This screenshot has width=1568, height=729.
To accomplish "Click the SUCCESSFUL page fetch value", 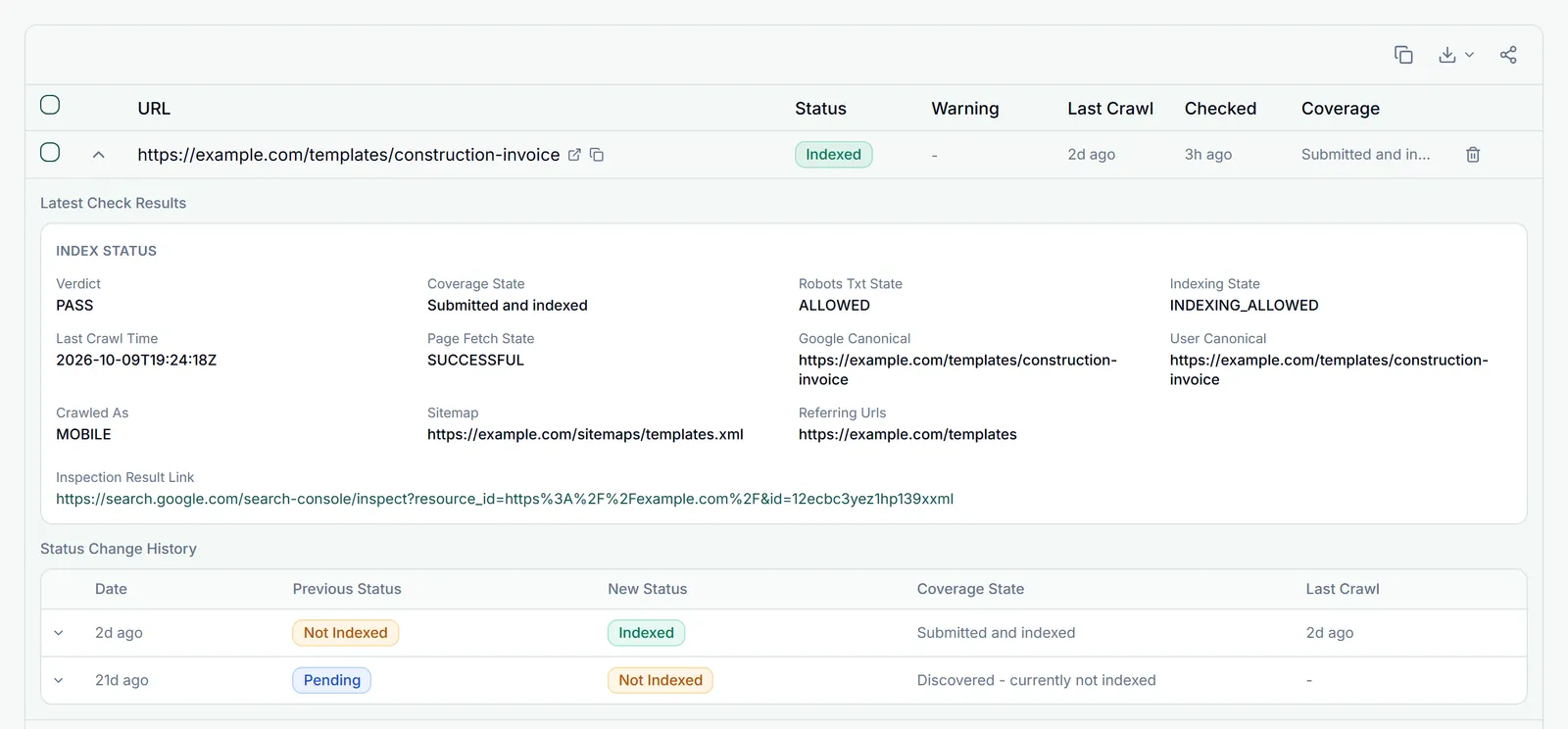I will click(475, 360).
